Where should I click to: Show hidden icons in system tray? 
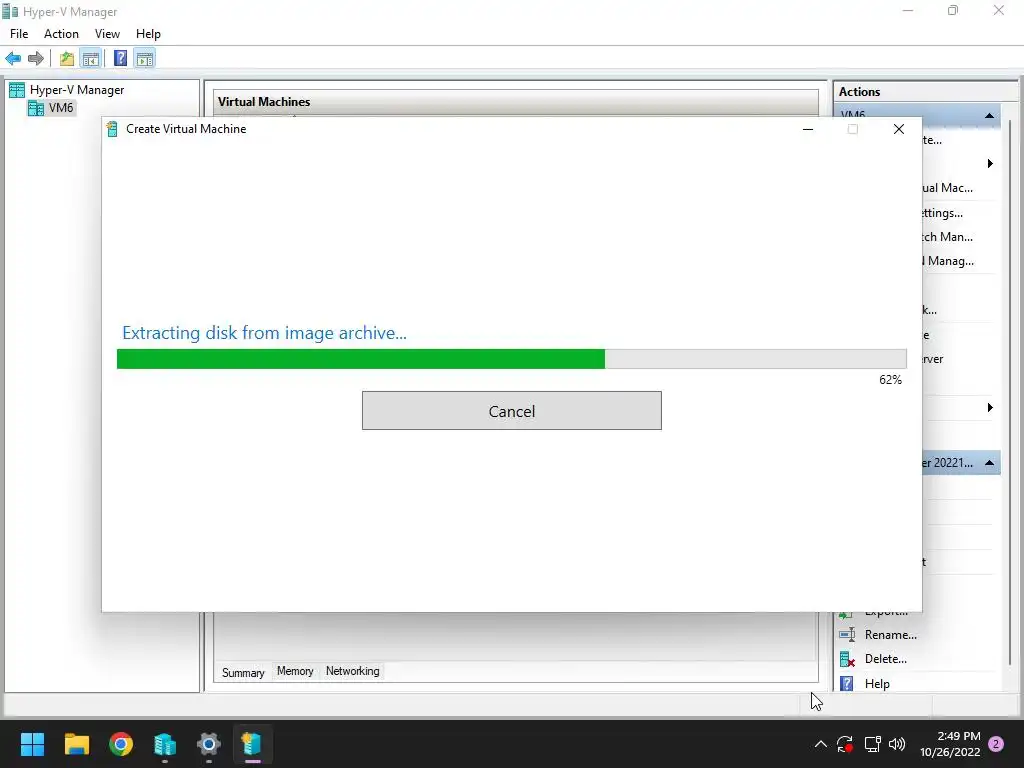coord(821,744)
